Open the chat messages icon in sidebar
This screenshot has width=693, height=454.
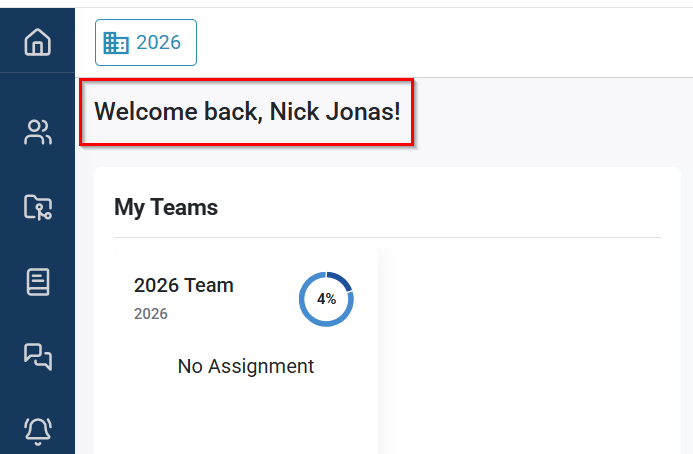coord(37,356)
